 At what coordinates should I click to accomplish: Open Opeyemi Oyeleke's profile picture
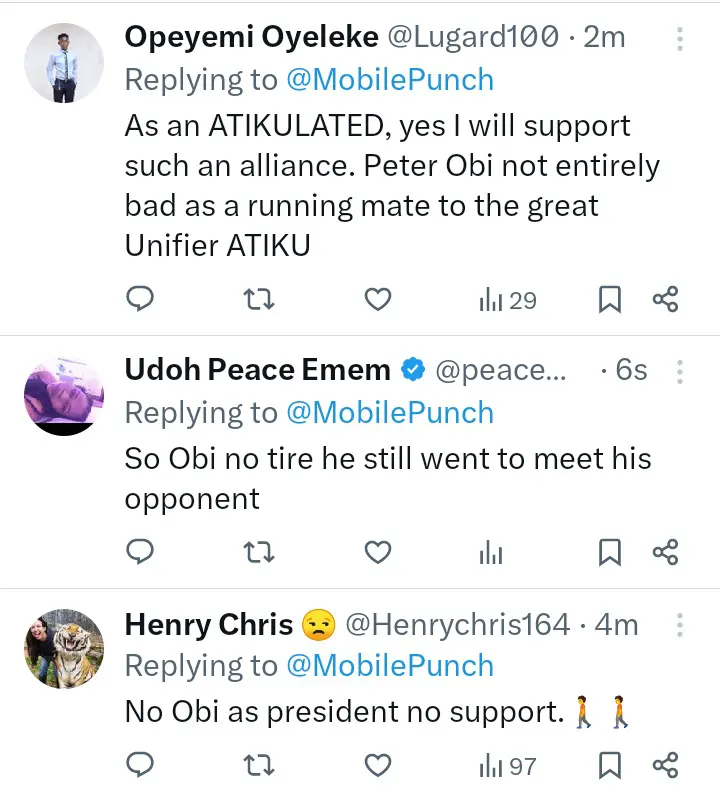64,63
